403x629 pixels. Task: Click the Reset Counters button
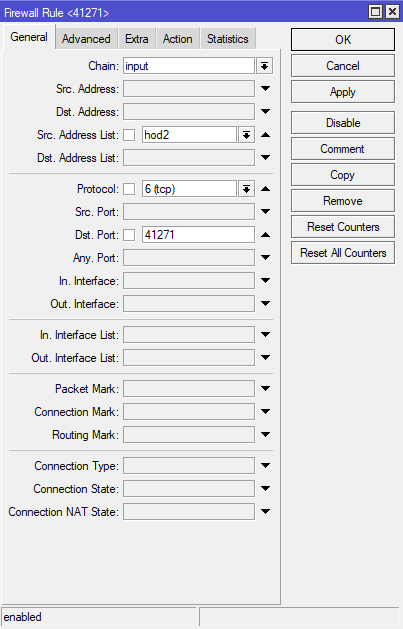(x=343, y=227)
